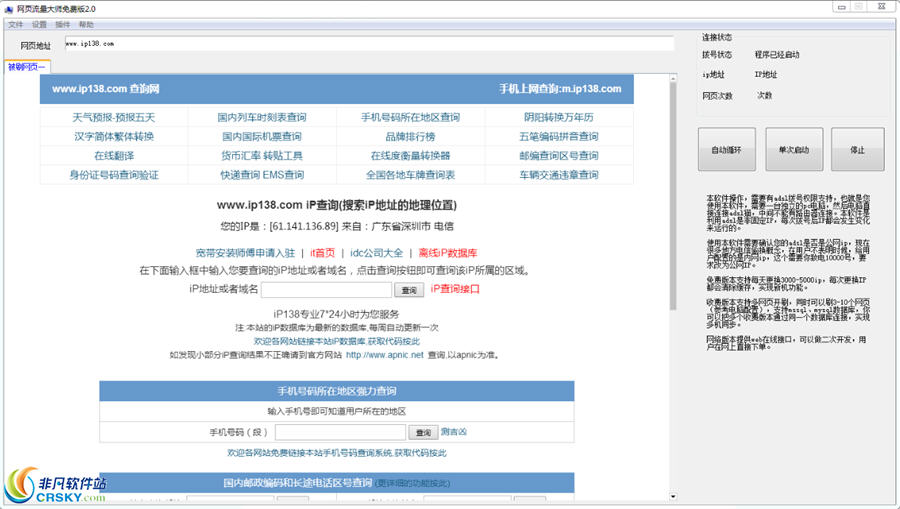Viewport: 900px width, 509px height.
Task: Click the 单次启动 button
Action: click(x=794, y=149)
